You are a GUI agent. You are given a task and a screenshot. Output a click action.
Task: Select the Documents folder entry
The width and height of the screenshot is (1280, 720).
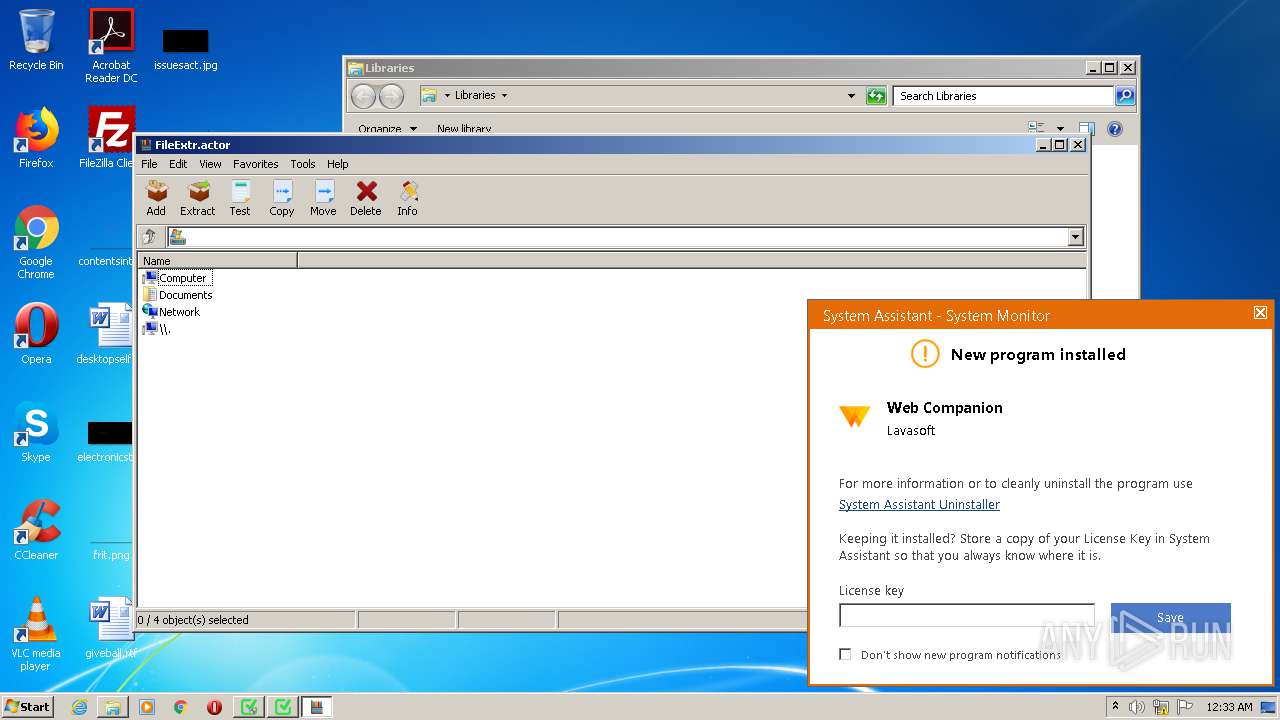point(177,295)
